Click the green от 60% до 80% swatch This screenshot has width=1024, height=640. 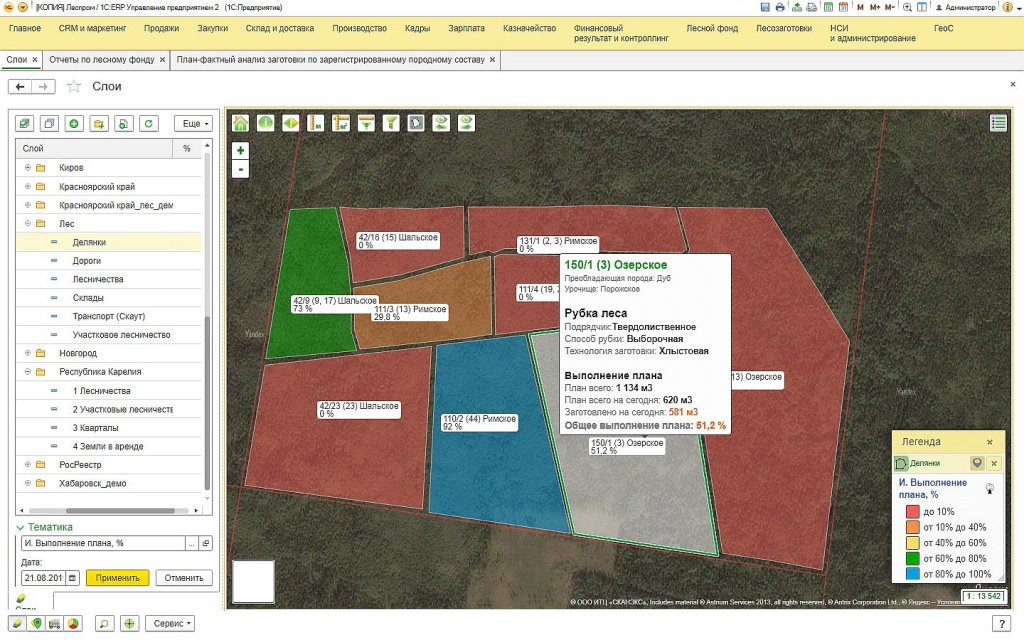[912, 558]
